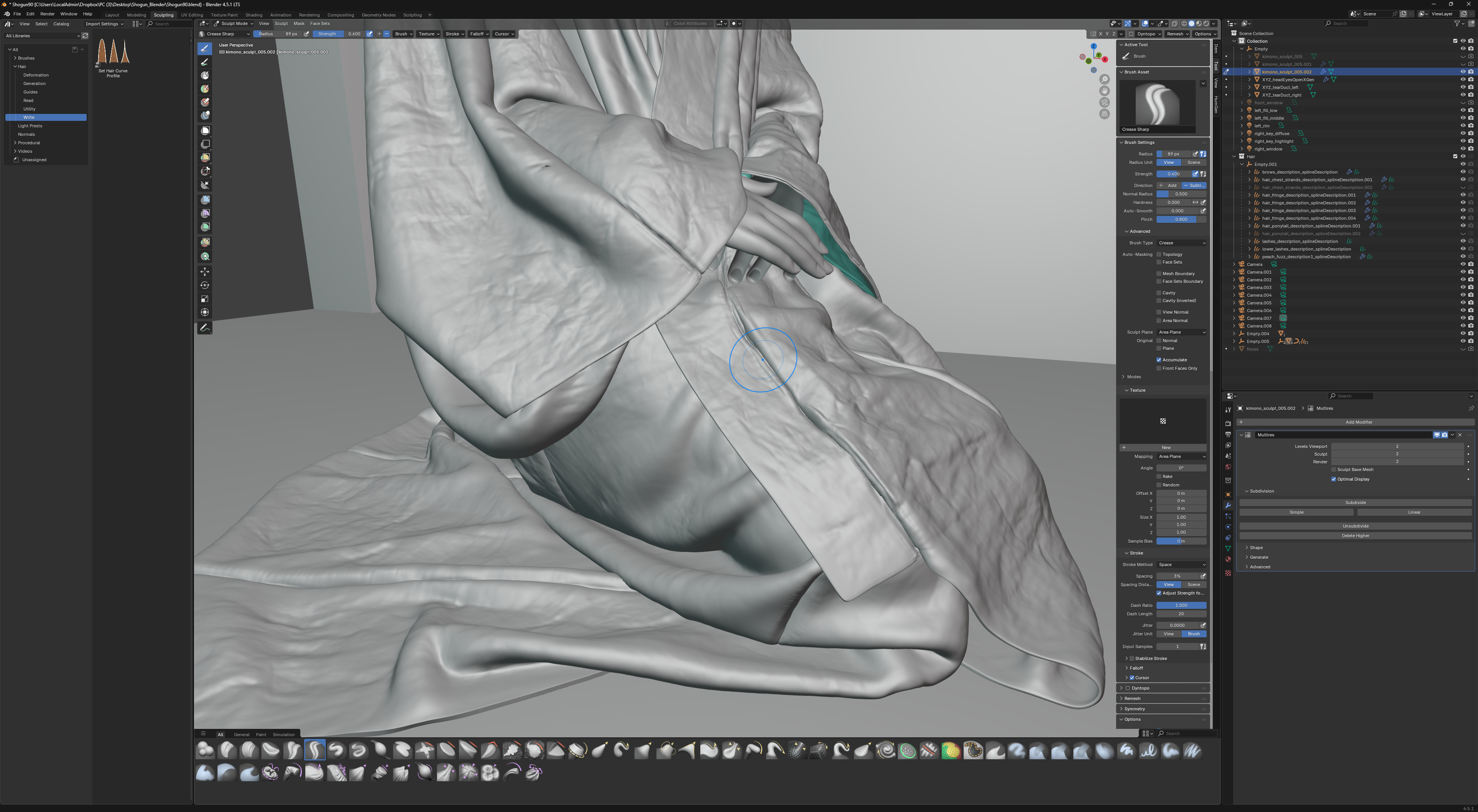Open the Modifiers wrench properties tab
This screenshot has width=1478, height=812.
tap(1228, 505)
